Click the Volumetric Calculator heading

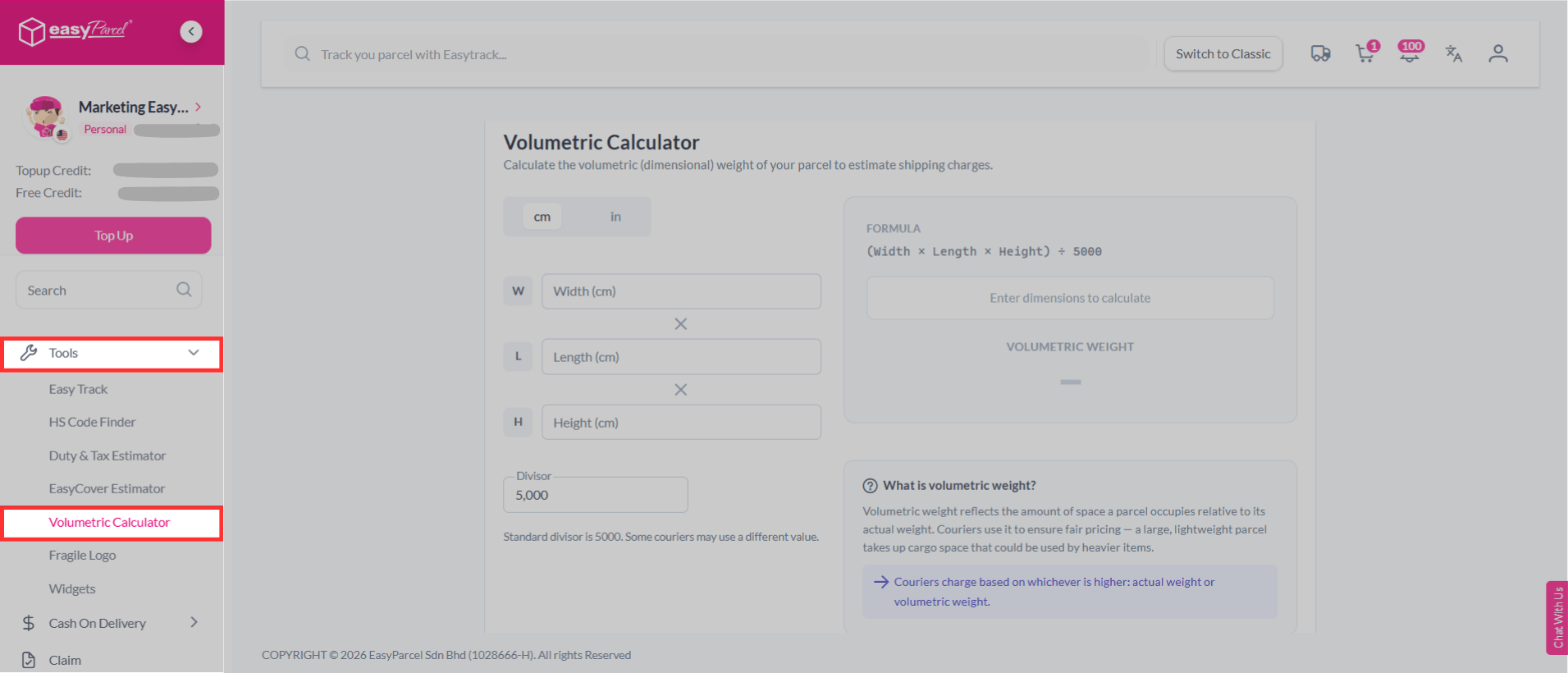point(601,142)
